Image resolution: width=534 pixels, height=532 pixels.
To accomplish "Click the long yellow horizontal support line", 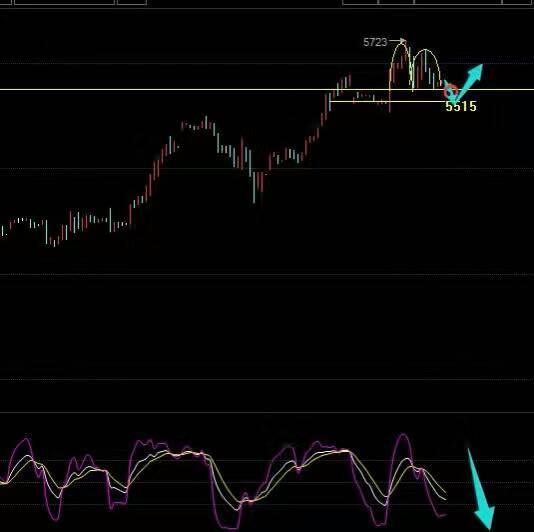I will click(267, 90).
